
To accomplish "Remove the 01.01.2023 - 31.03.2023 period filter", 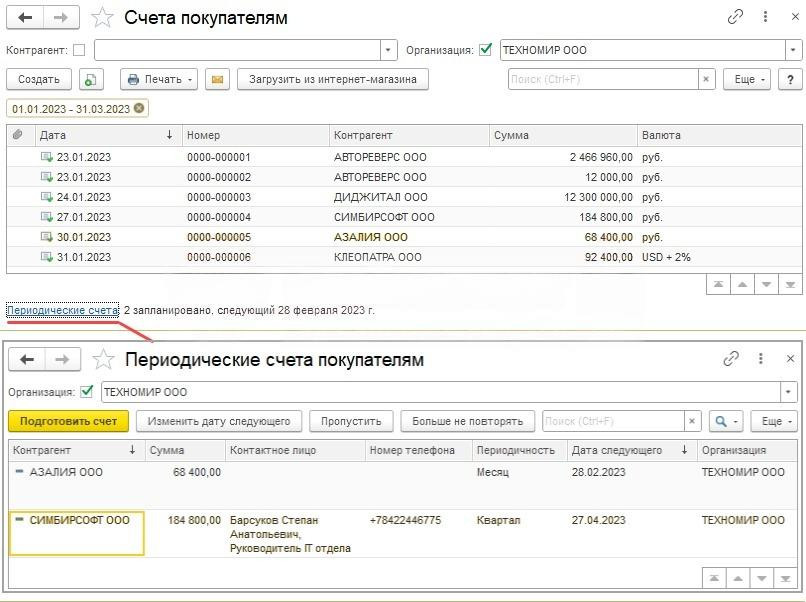I will [139, 108].
